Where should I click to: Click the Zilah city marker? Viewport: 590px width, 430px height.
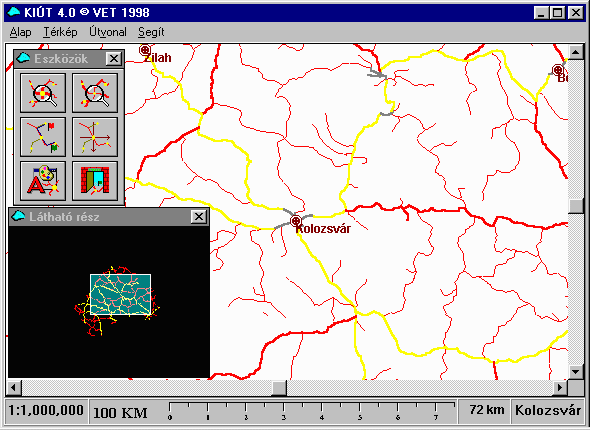145,50
